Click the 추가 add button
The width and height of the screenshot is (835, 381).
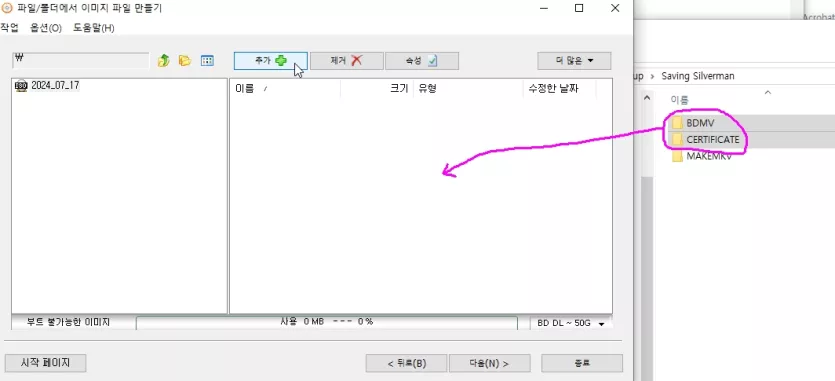(271, 61)
